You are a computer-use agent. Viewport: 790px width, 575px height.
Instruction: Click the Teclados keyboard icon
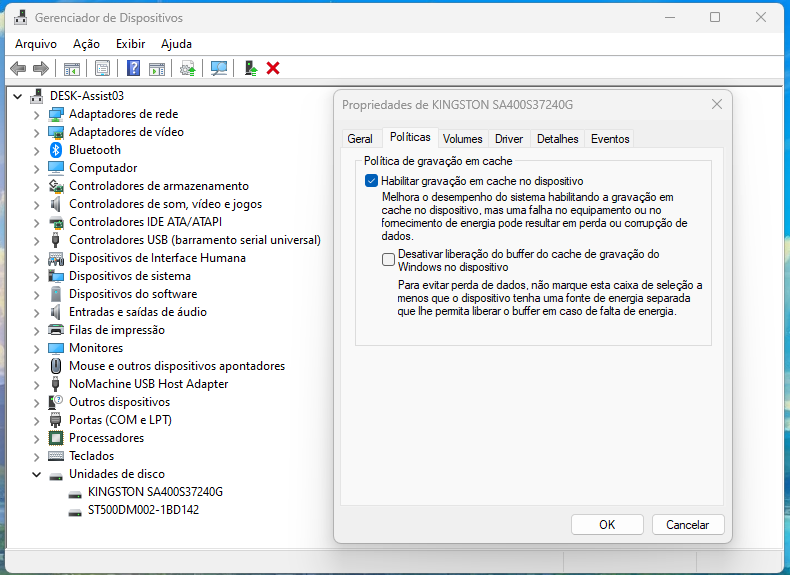(x=56, y=456)
